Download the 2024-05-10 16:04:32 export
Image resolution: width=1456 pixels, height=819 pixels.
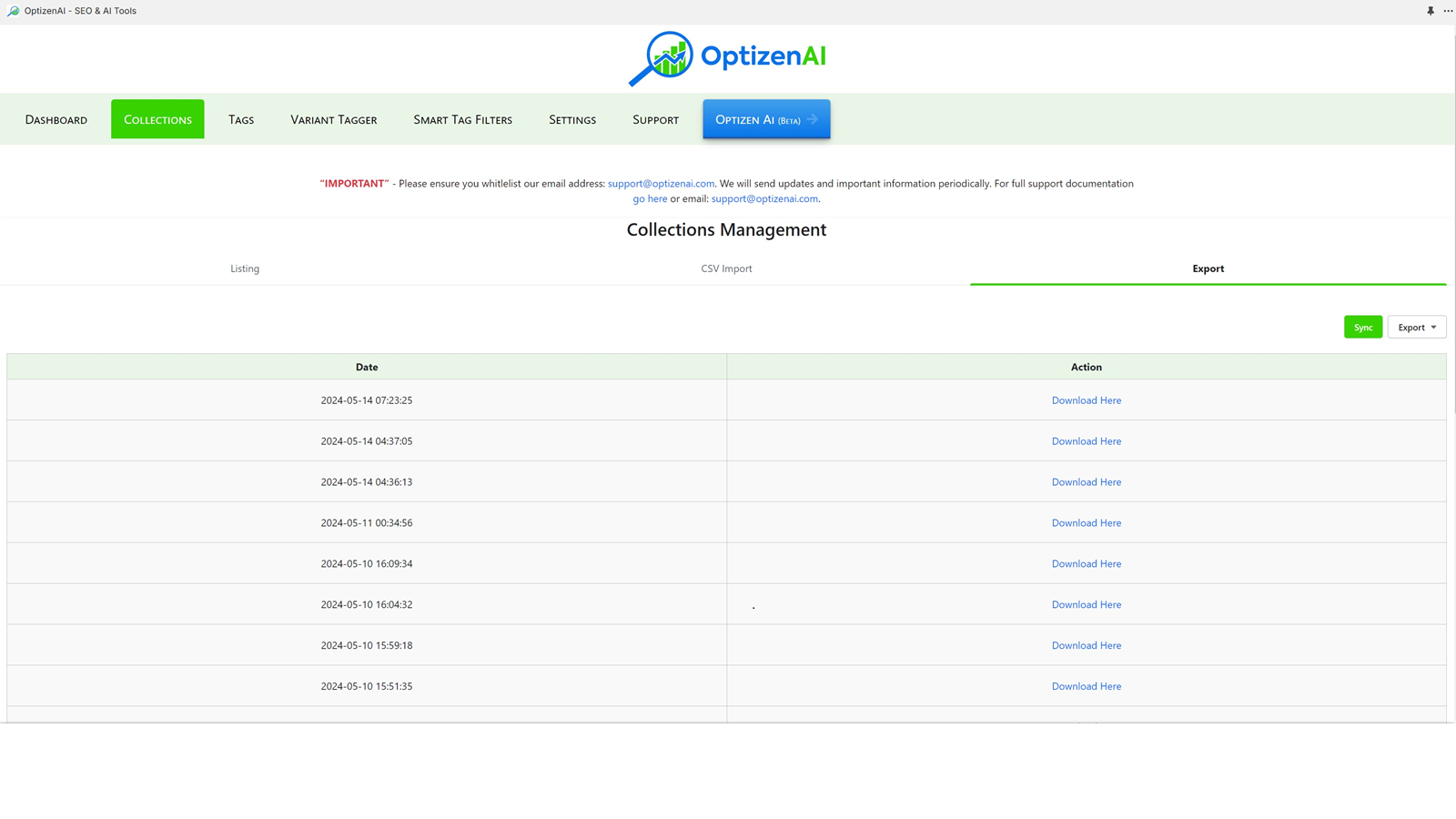(1087, 605)
